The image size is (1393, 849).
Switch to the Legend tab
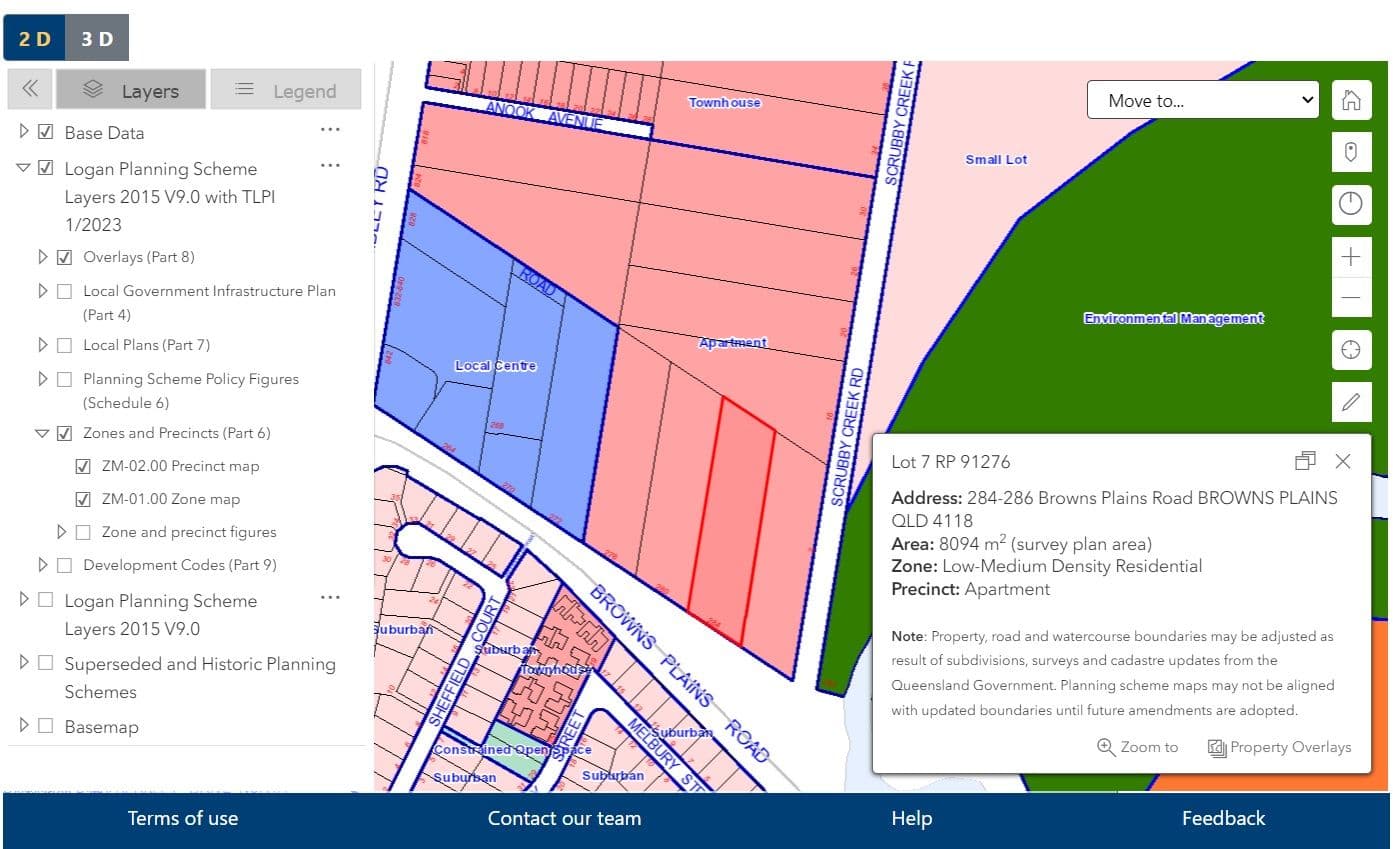pos(286,89)
